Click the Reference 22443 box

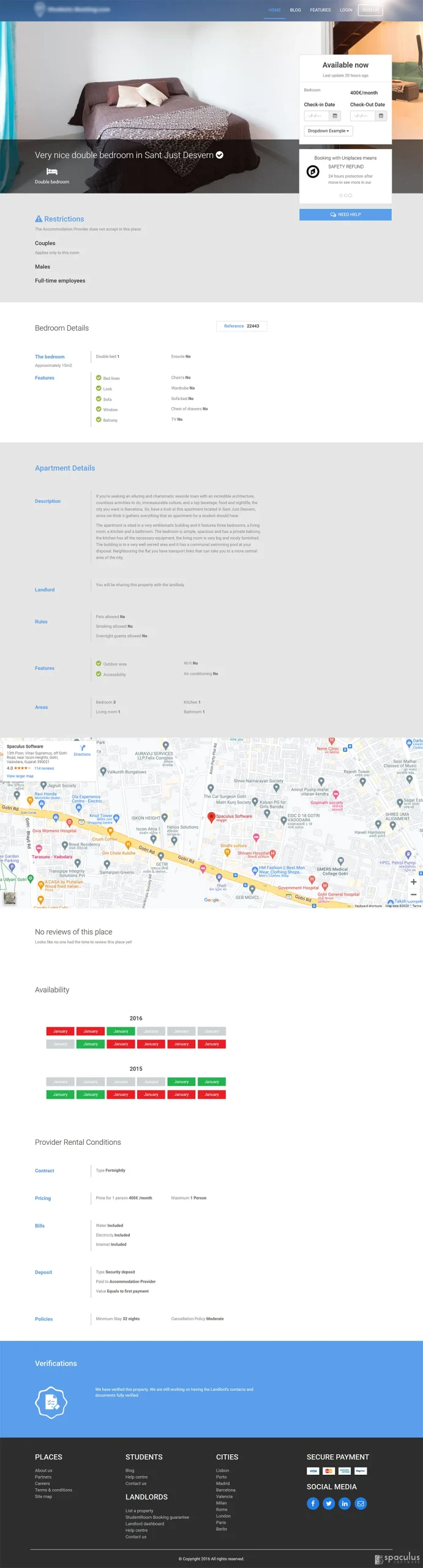click(241, 326)
